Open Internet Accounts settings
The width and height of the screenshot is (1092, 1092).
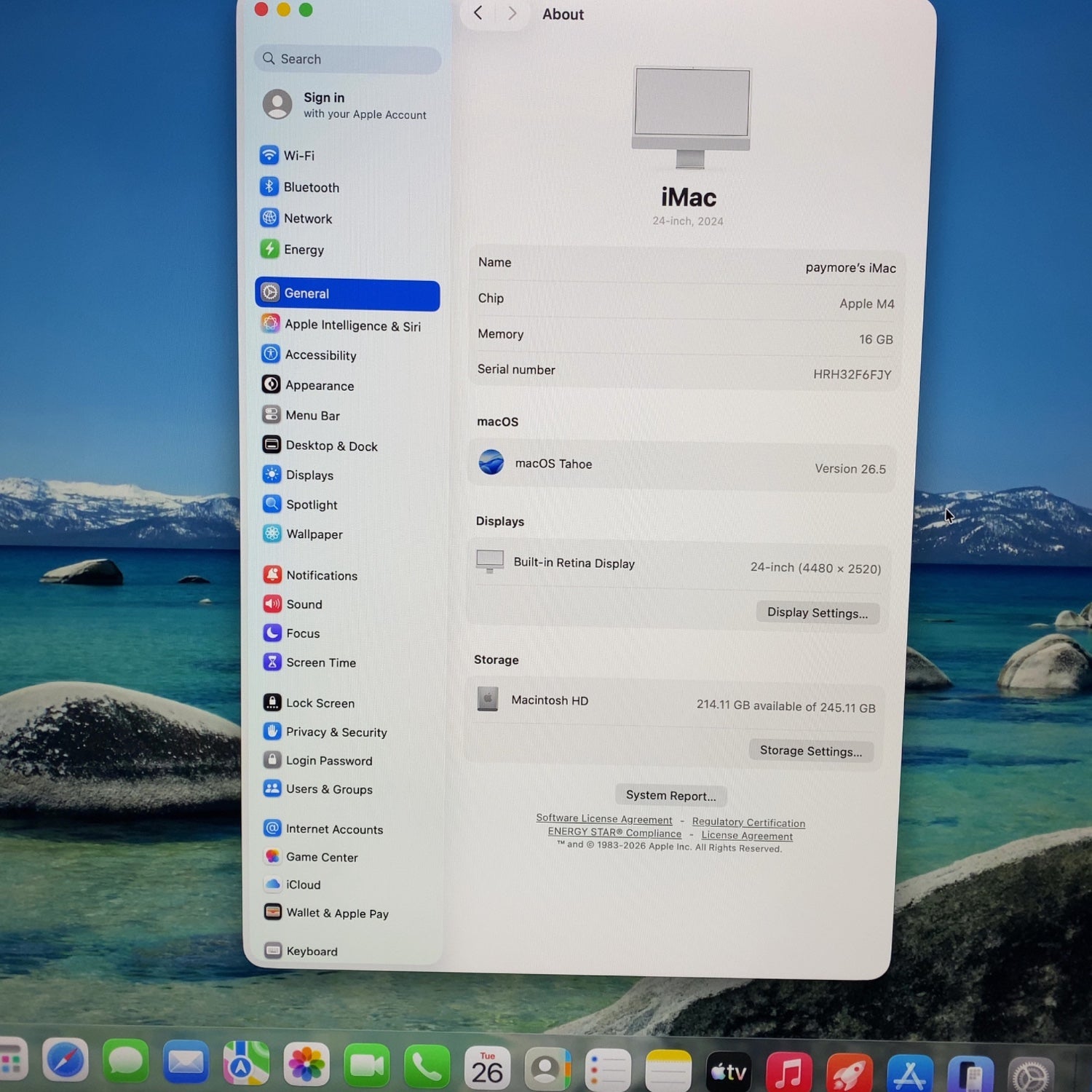pos(323,828)
